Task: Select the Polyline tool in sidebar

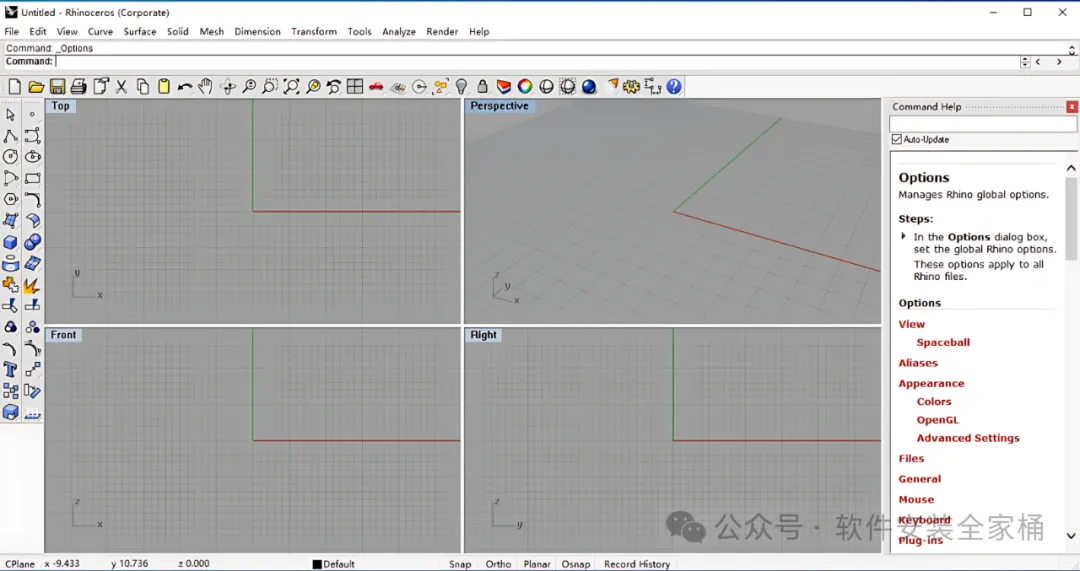Action: [x=10, y=136]
